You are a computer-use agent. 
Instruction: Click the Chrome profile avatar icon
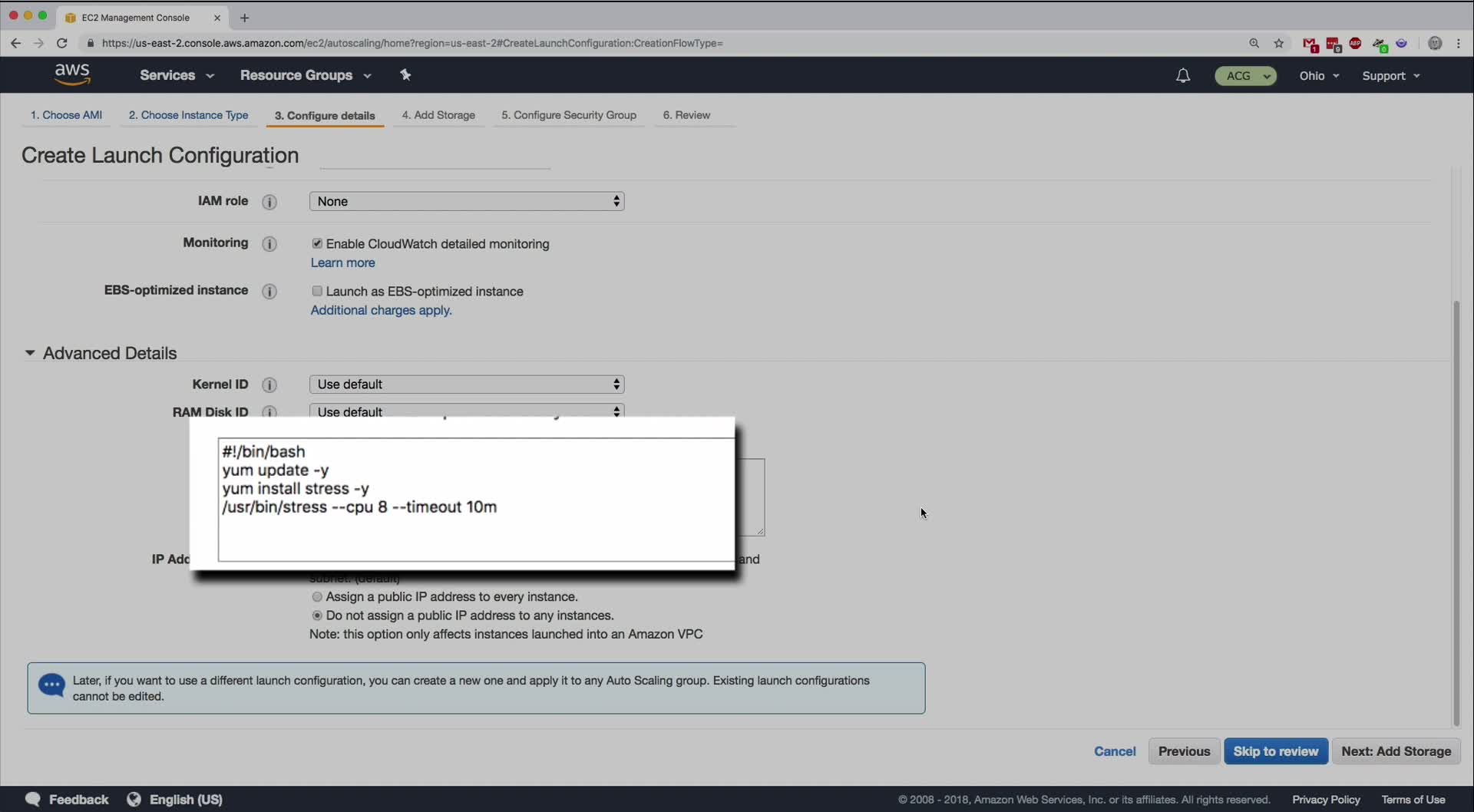click(x=1435, y=43)
